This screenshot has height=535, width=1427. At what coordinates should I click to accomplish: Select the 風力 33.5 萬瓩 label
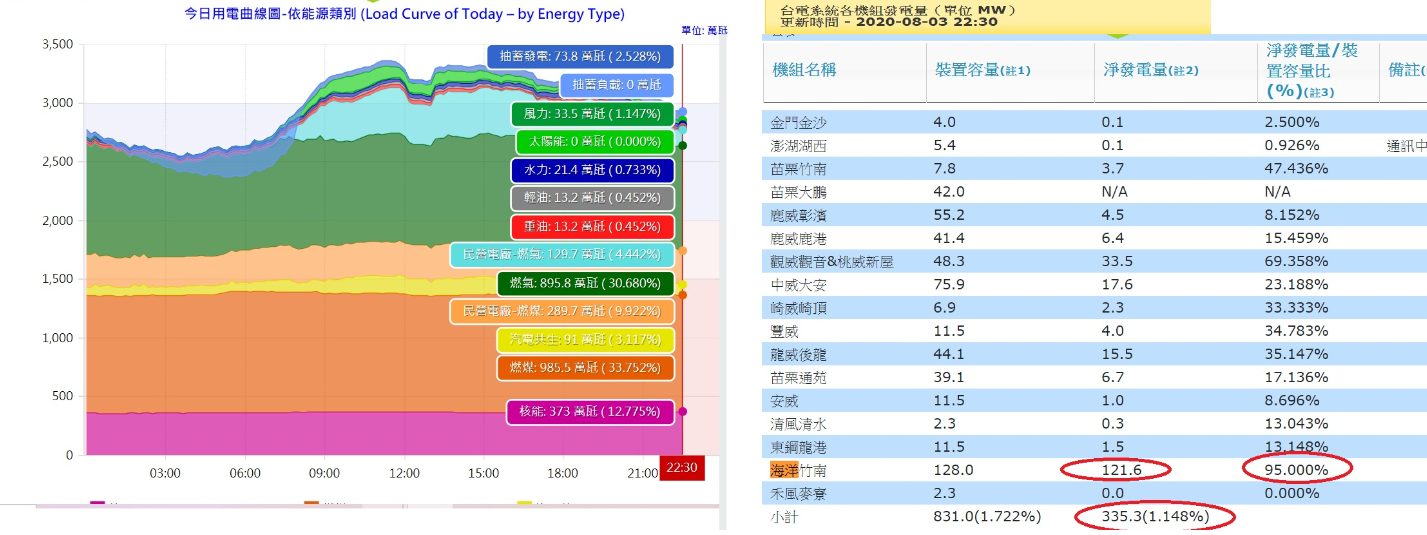(591, 114)
